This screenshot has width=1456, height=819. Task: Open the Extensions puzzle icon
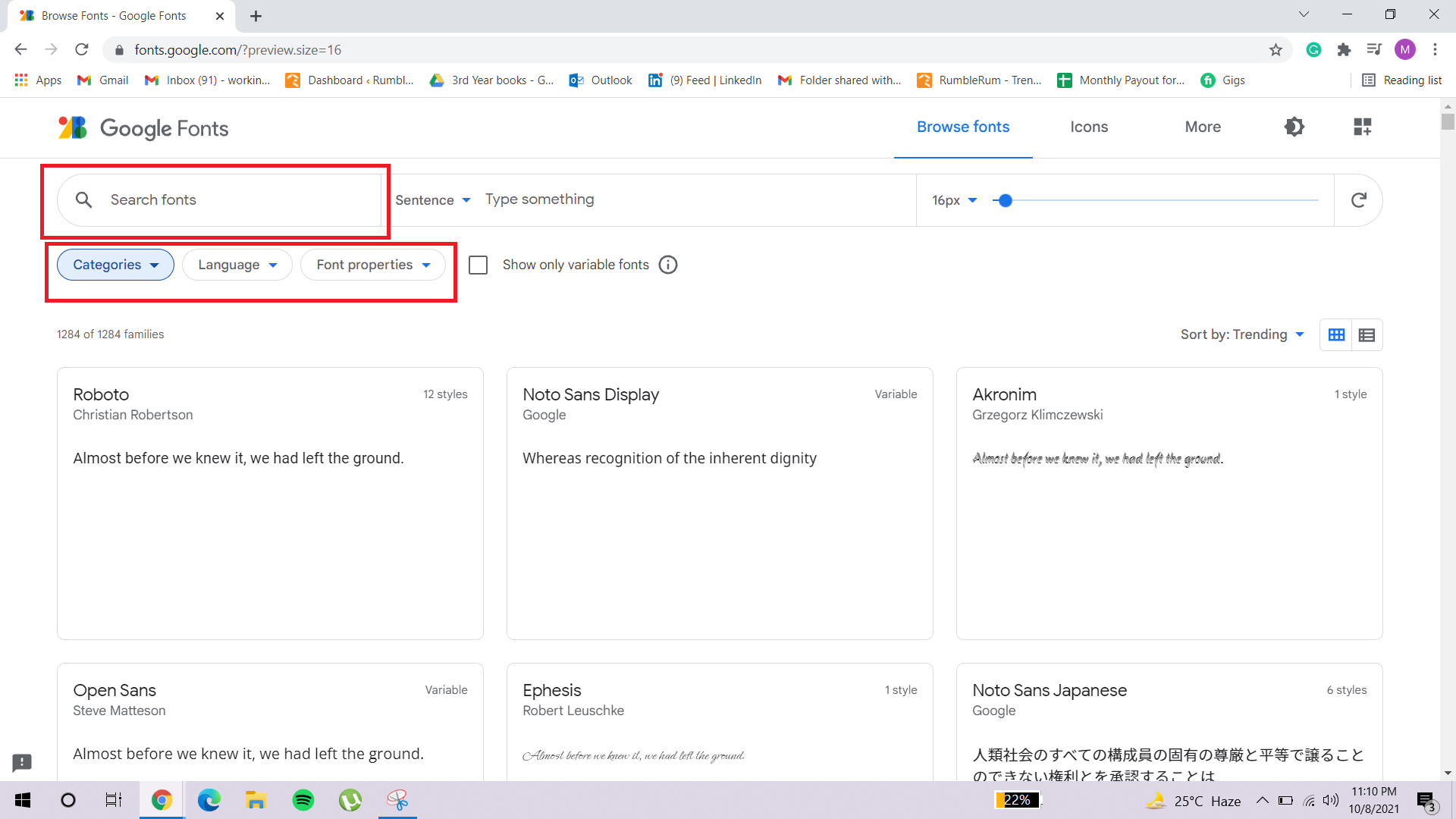(x=1344, y=50)
